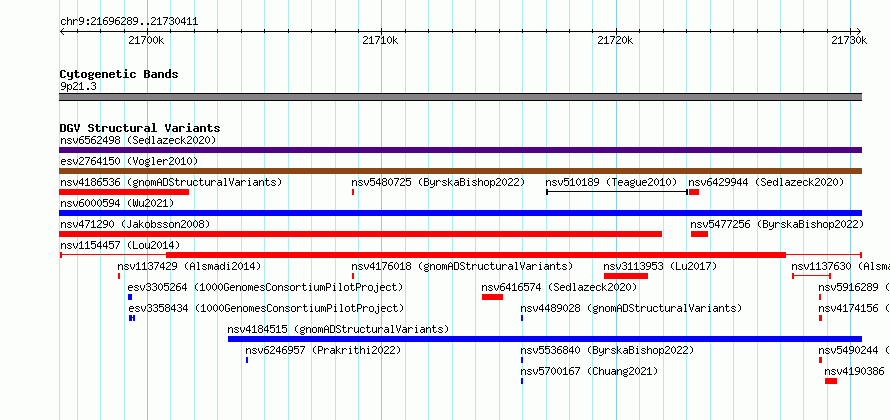Image resolution: width=890 pixels, height=420 pixels.
Task: Click the 21730k ruler position label
Action: [849, 40]
